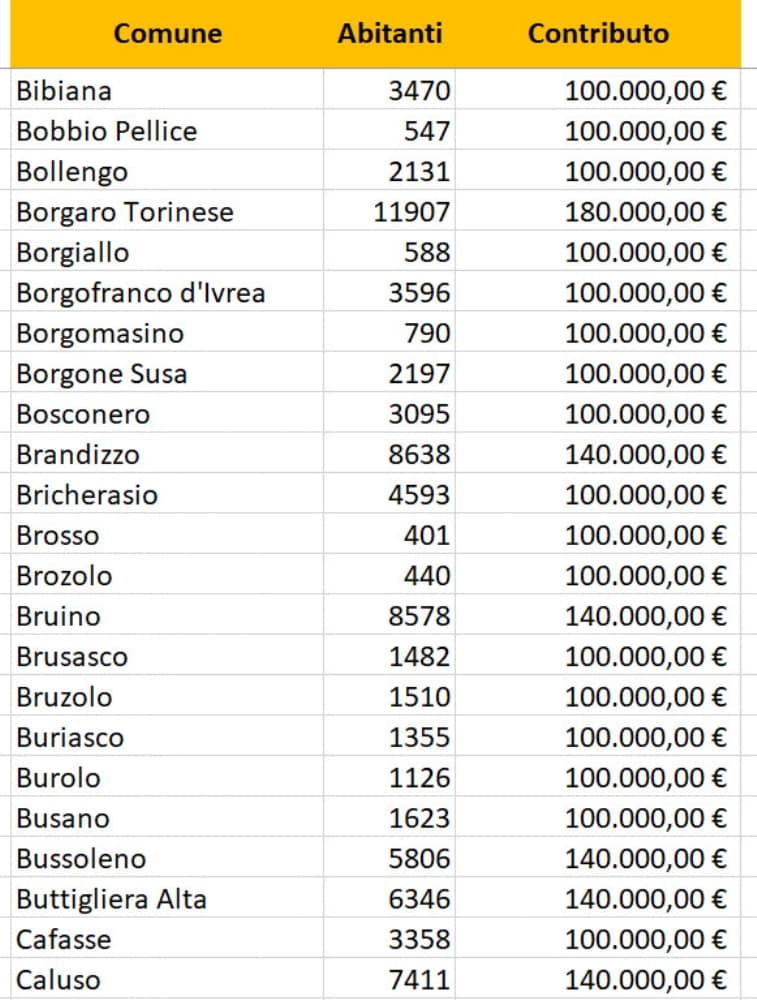Click the Abitanti column header
Viewport: 757px width, 1000px height.
click(389, 33)
